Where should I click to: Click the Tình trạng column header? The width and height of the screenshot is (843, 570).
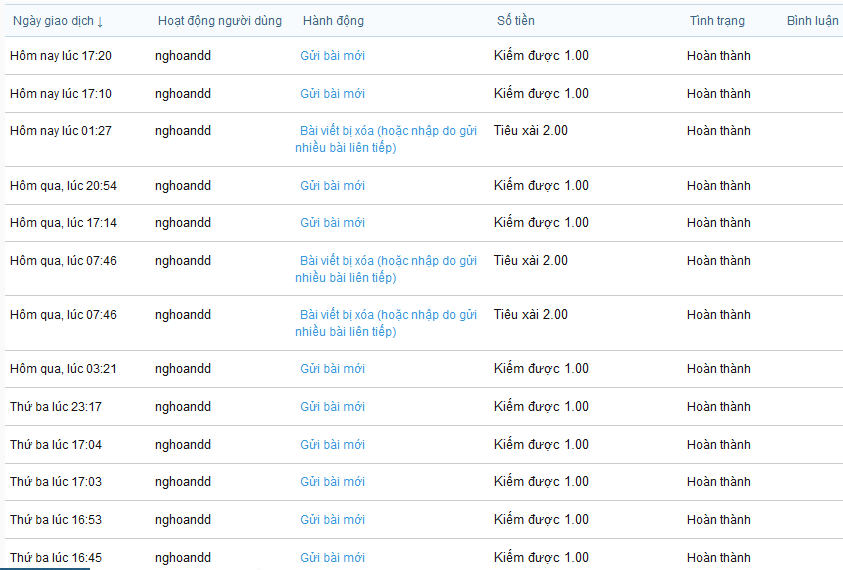tap(717, 21)
